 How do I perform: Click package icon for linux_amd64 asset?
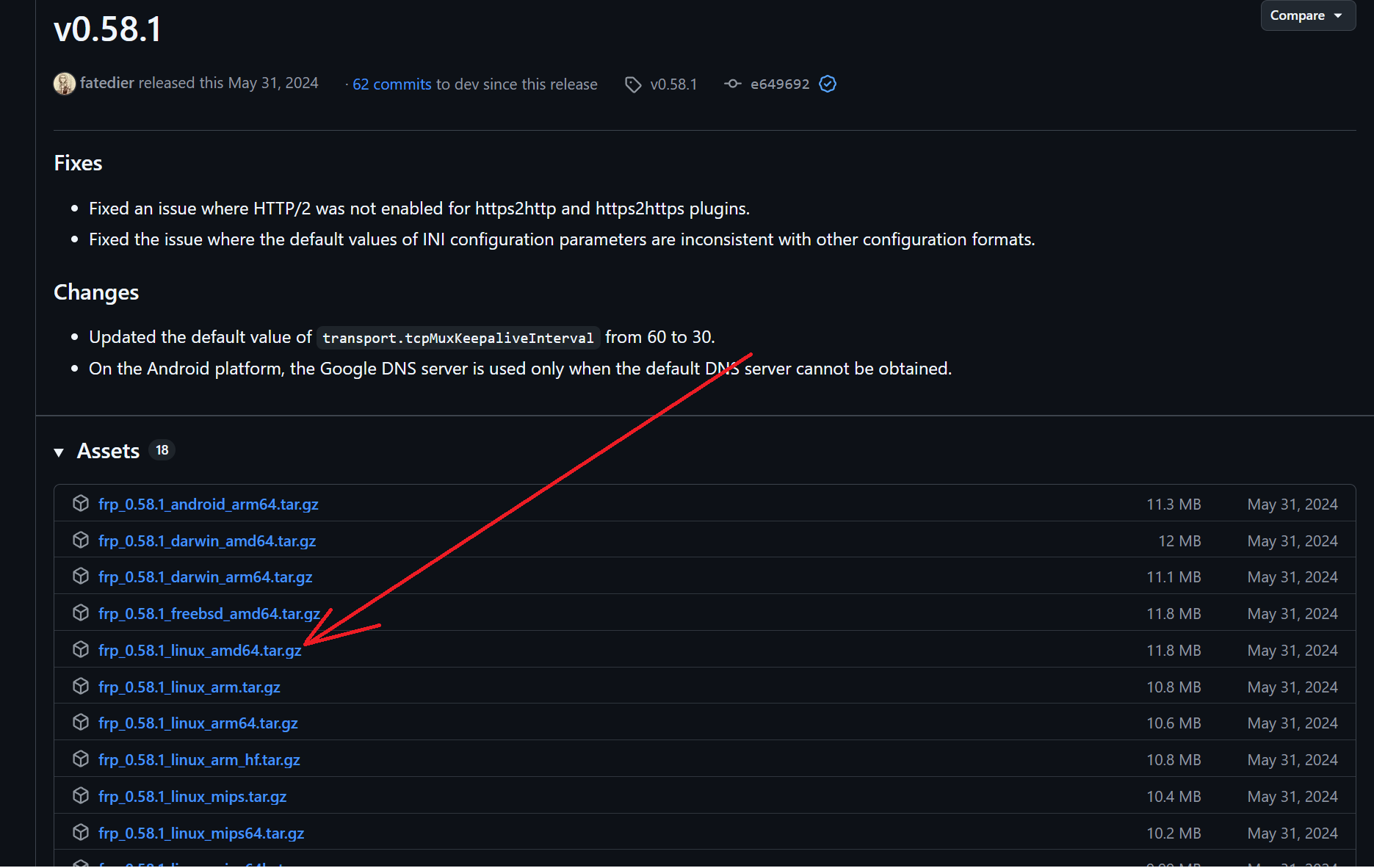pyautogui.click(x=81, y=649)
